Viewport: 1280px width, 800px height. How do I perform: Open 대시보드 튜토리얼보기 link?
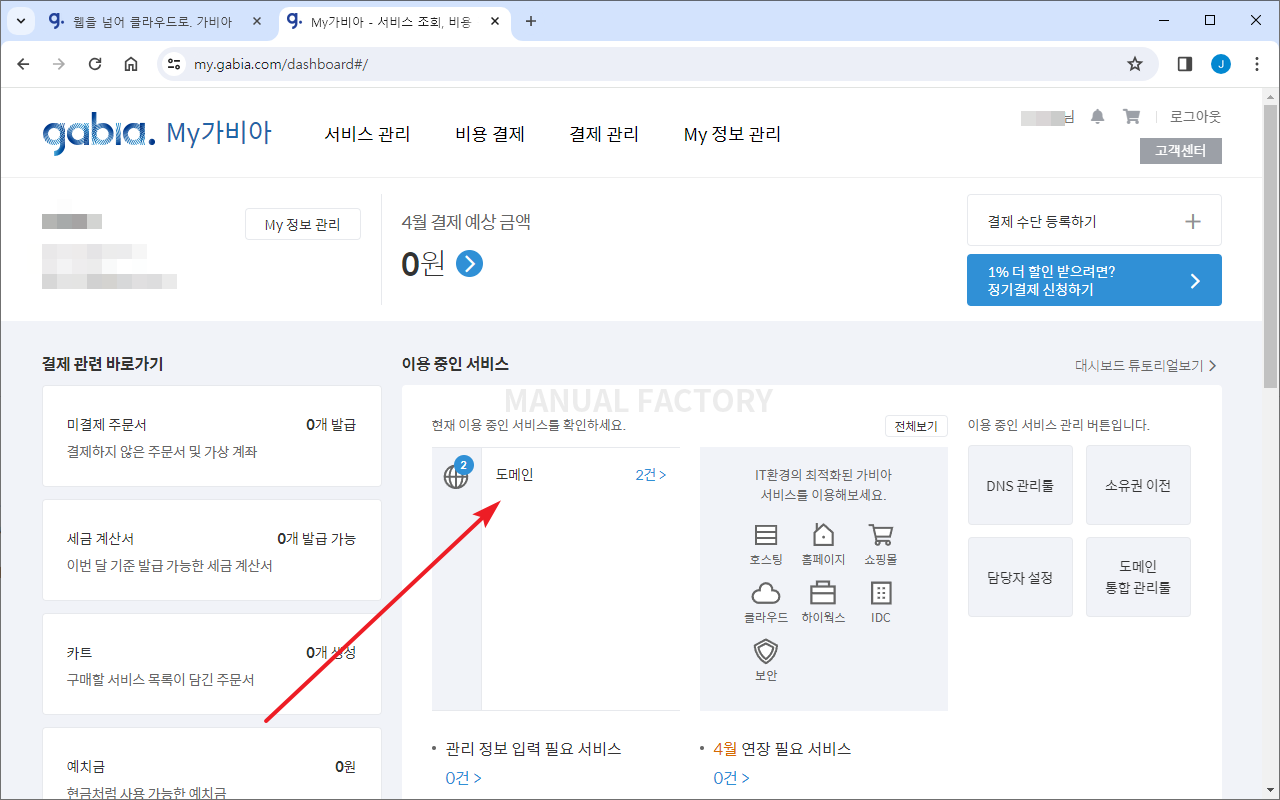[x=1146, y=366]
